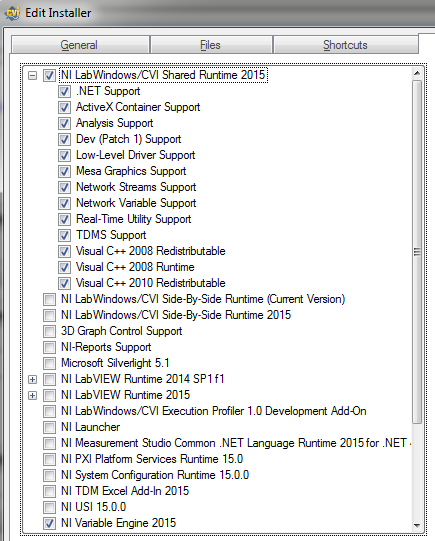This screenshot has height=541, width=435.
Task: Collapse the NI LabWindows/CVI Shared Runtime 2015 node
Action: [x=32, y=76]
